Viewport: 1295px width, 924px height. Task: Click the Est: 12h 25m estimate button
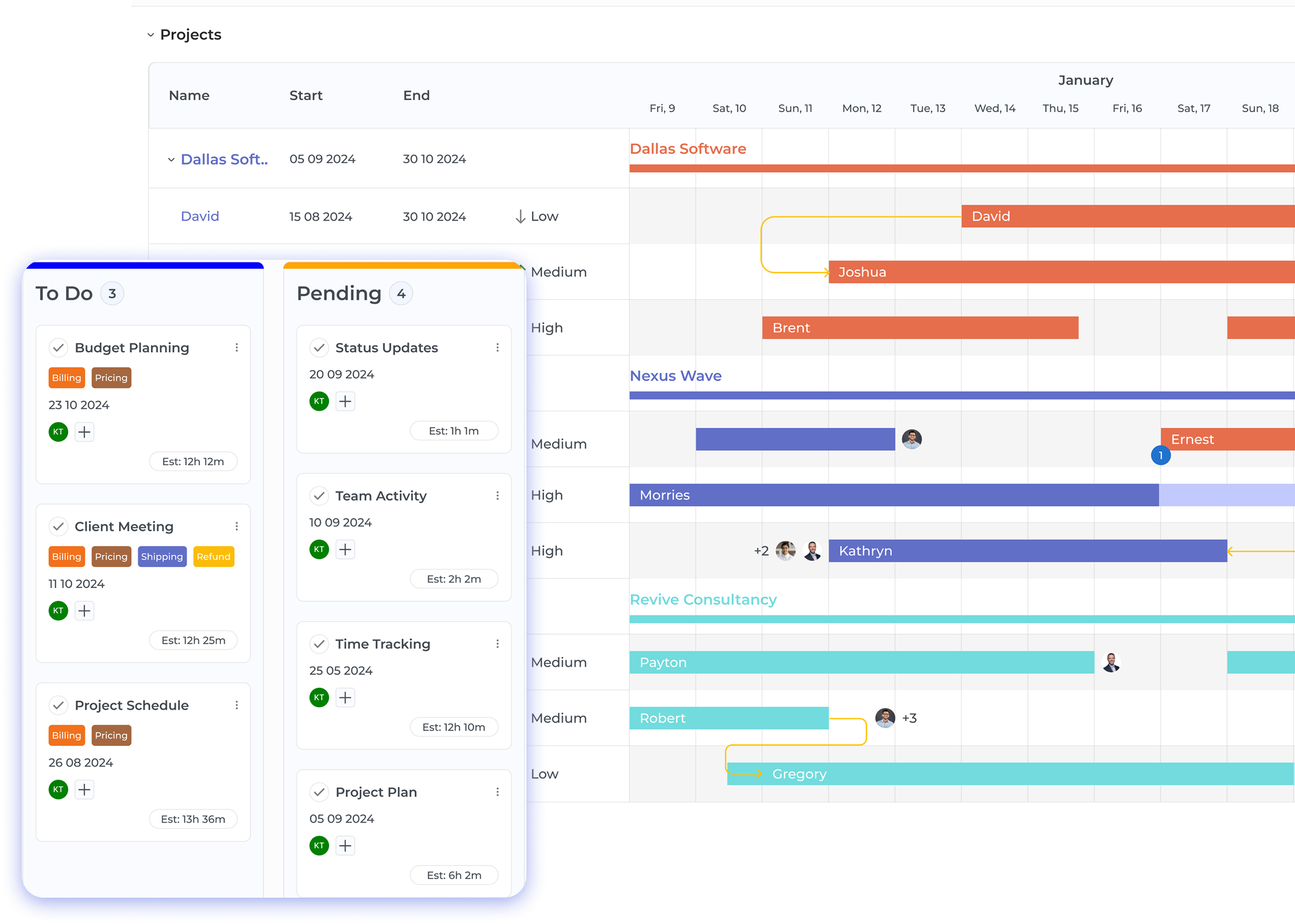click(x=193, y=640)
